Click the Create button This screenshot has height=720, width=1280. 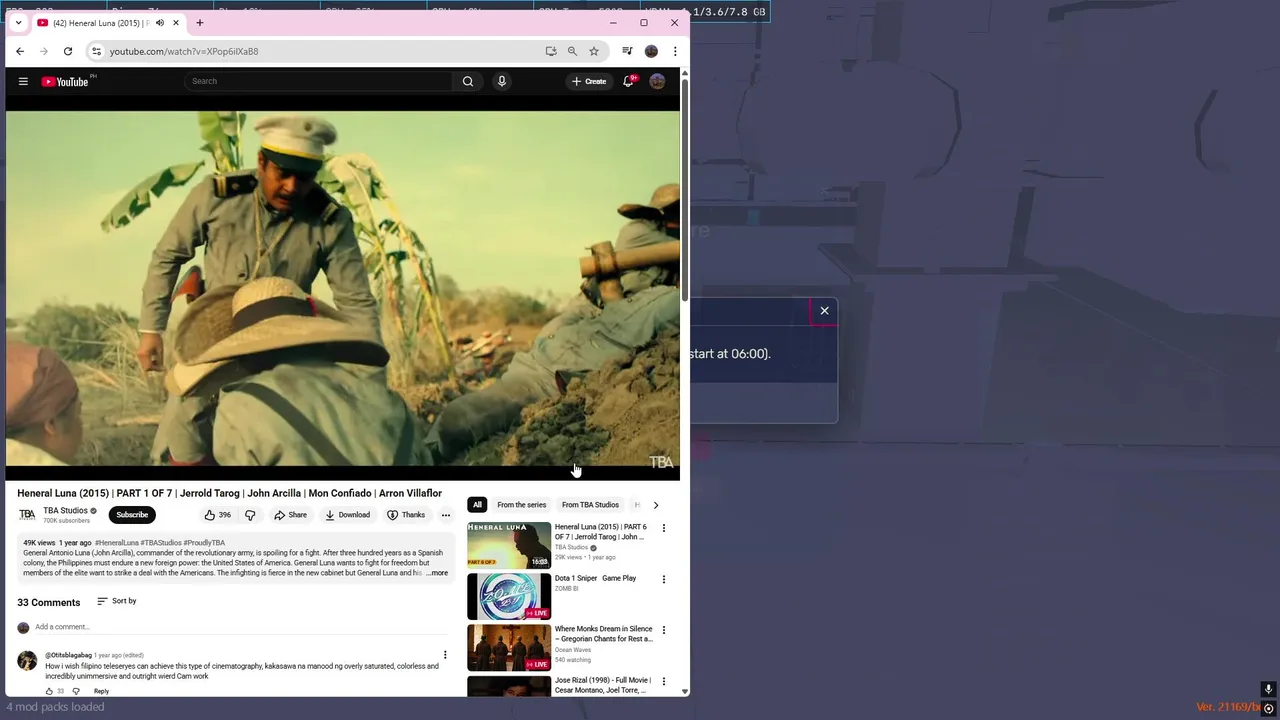[589, 81]
